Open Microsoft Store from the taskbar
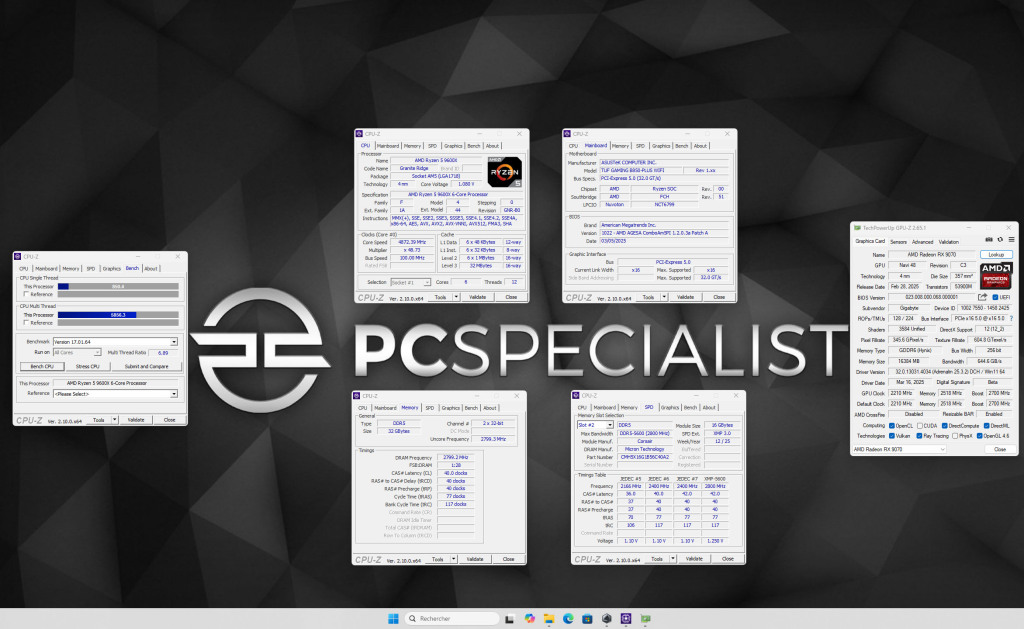 click(x=587, y=619)
